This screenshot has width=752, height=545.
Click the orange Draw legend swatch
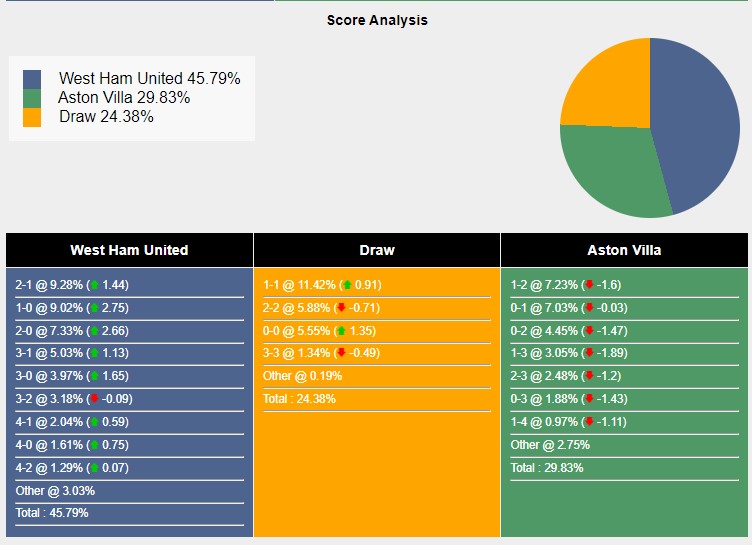[x=32, y=117]
